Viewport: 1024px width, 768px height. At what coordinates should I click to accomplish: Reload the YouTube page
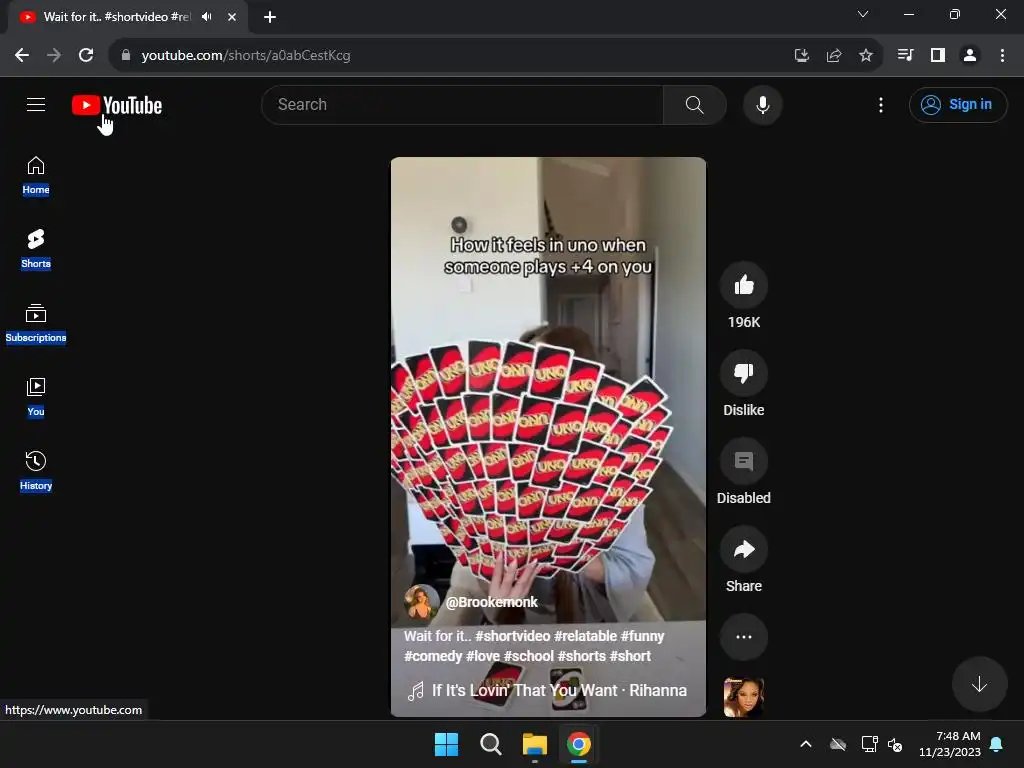coord(86,56)
